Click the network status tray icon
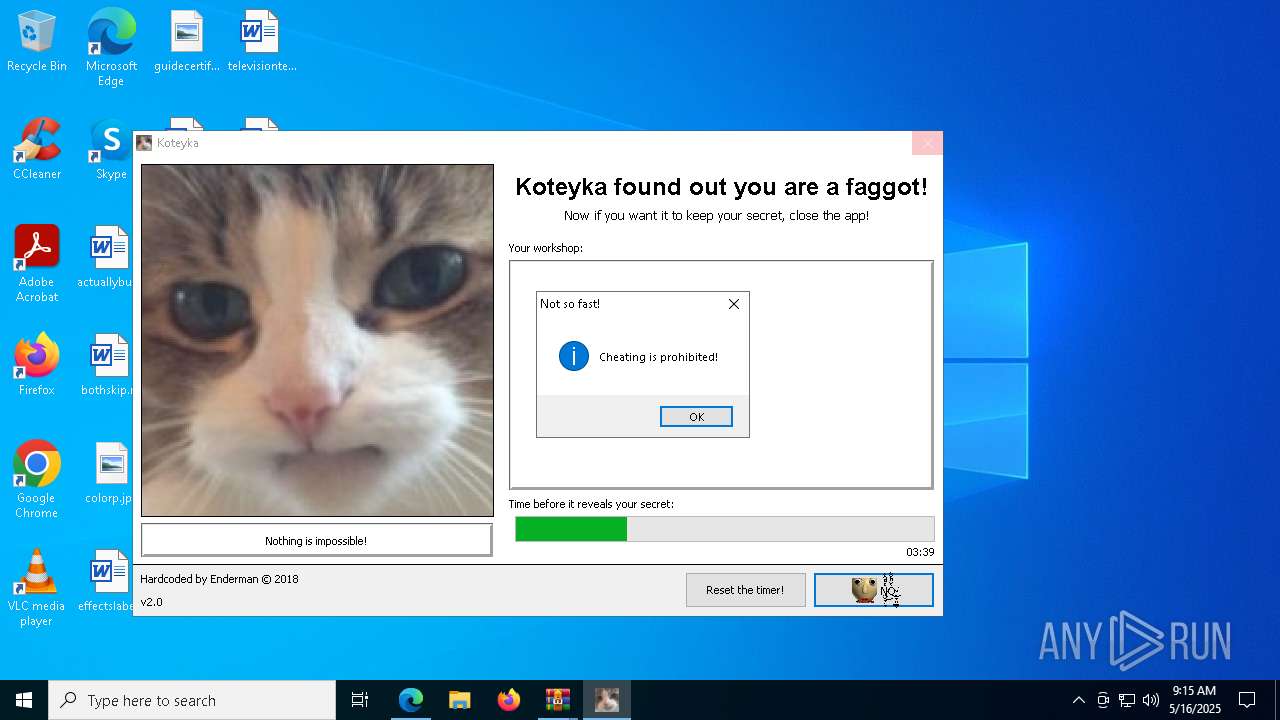The image size is (1280, 720). (1127, 700)
